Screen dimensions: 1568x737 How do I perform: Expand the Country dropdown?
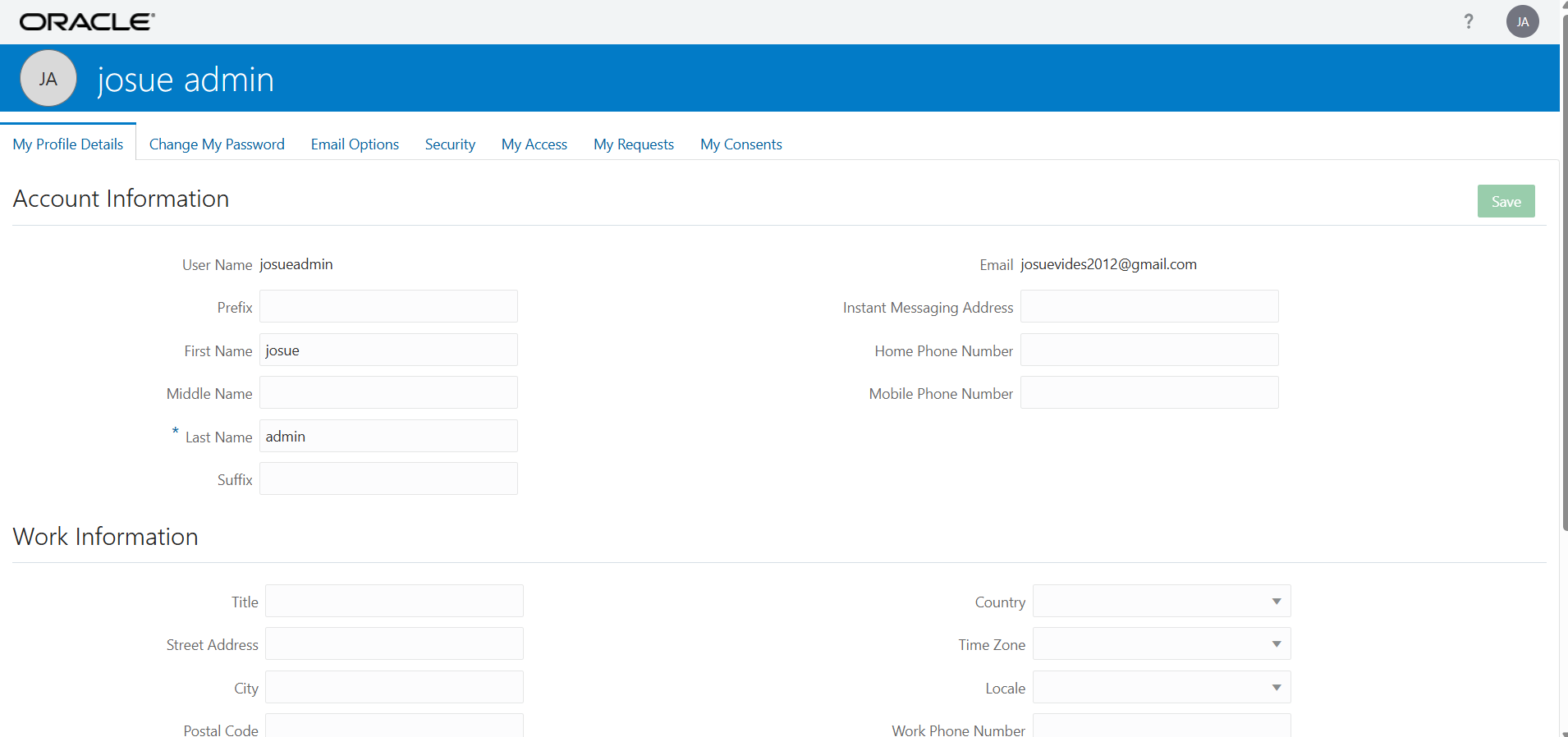pos(1162,601)
